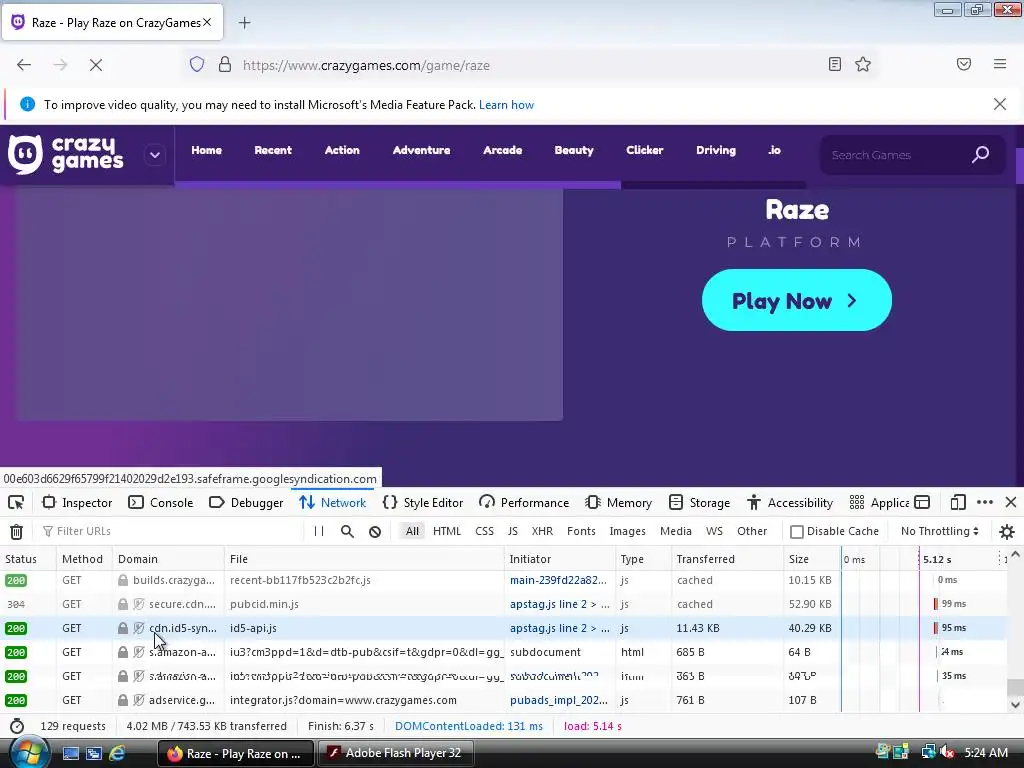Dismiss the Media Feature Pack notification

(x=1000, y=104)
